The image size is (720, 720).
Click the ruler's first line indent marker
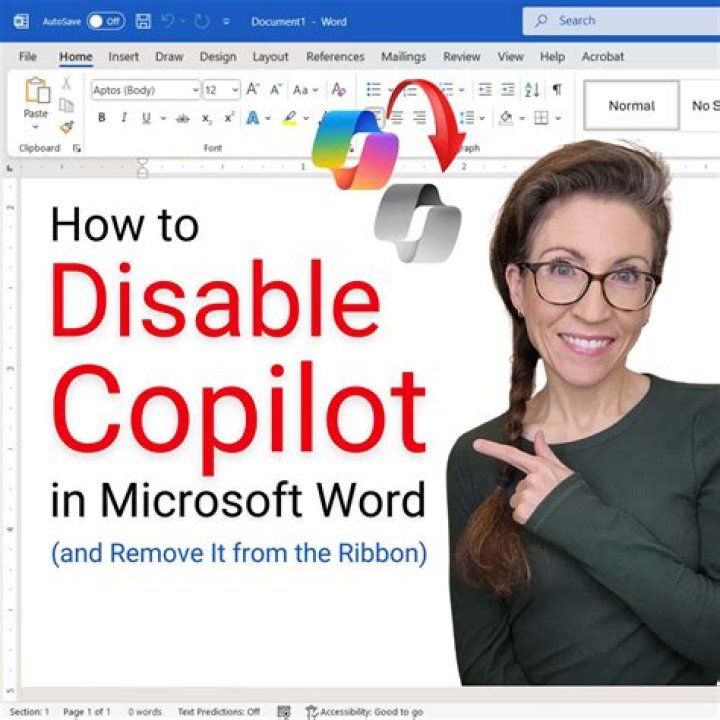click(143, 163)
